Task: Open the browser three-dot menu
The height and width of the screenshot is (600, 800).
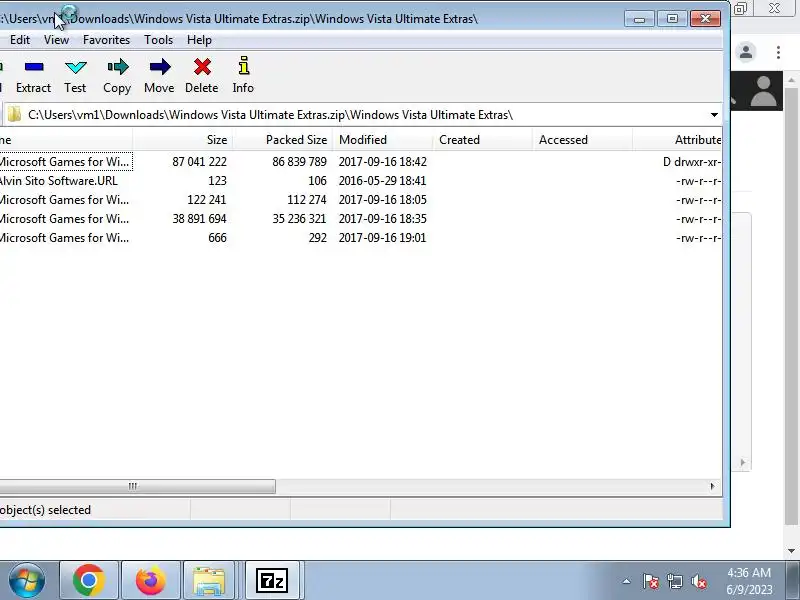Action: click(x=778, y=52)
